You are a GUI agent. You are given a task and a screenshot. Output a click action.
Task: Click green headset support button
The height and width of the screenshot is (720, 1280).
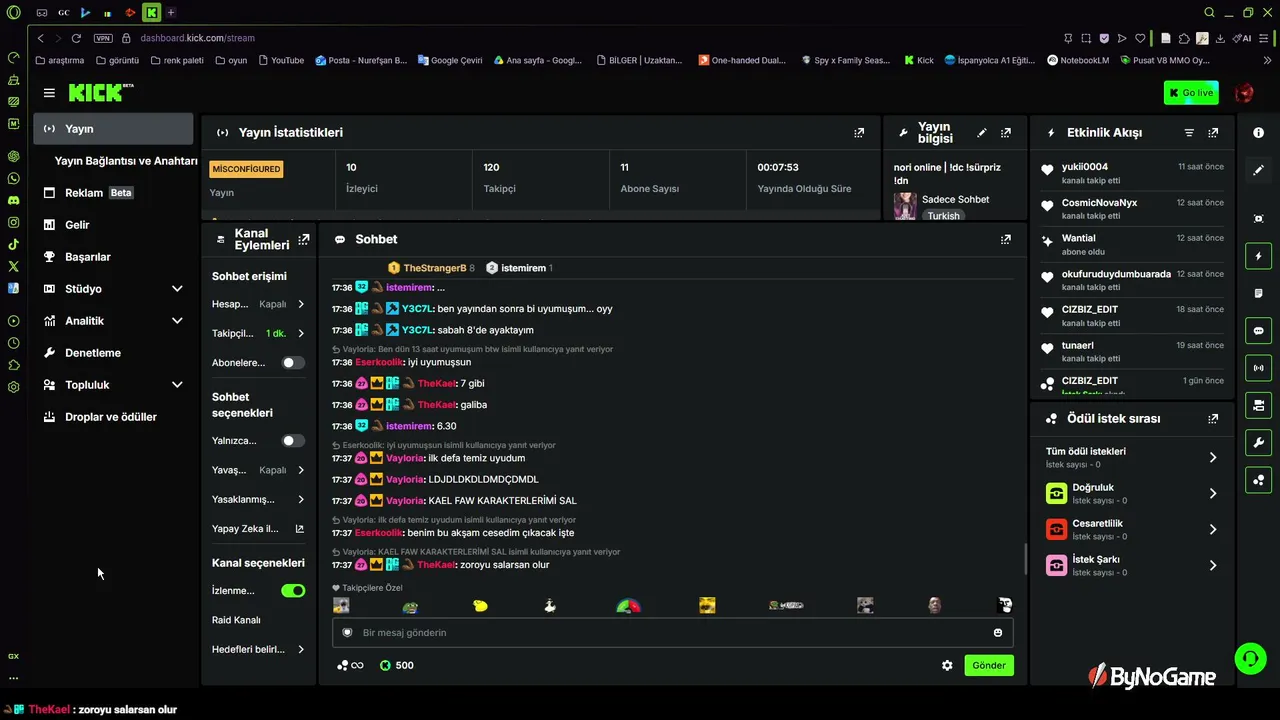pos(1250,657)
